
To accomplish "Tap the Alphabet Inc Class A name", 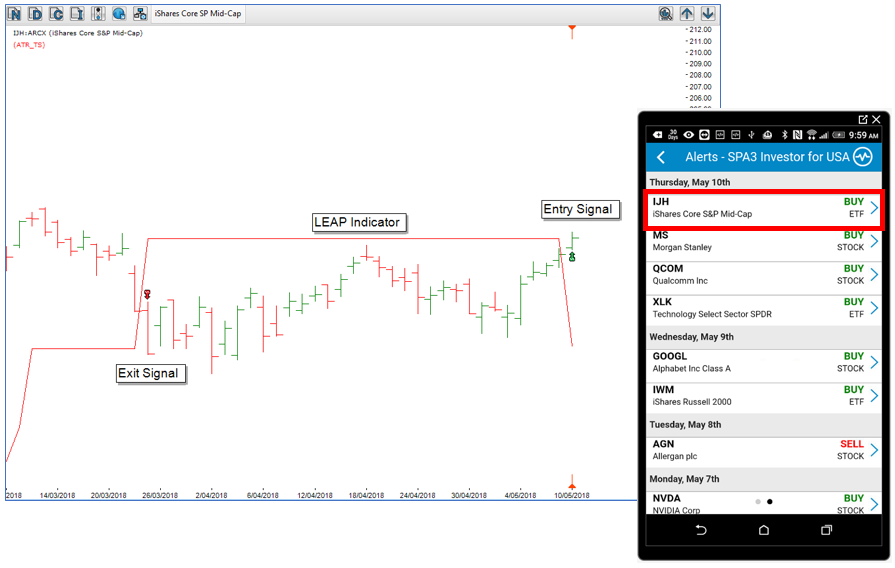I will click(x=691, y=369).
